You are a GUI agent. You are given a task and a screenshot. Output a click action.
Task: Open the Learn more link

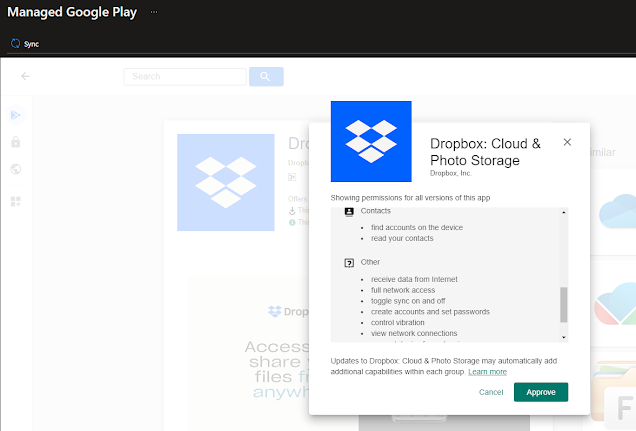(x=487, y=372)
